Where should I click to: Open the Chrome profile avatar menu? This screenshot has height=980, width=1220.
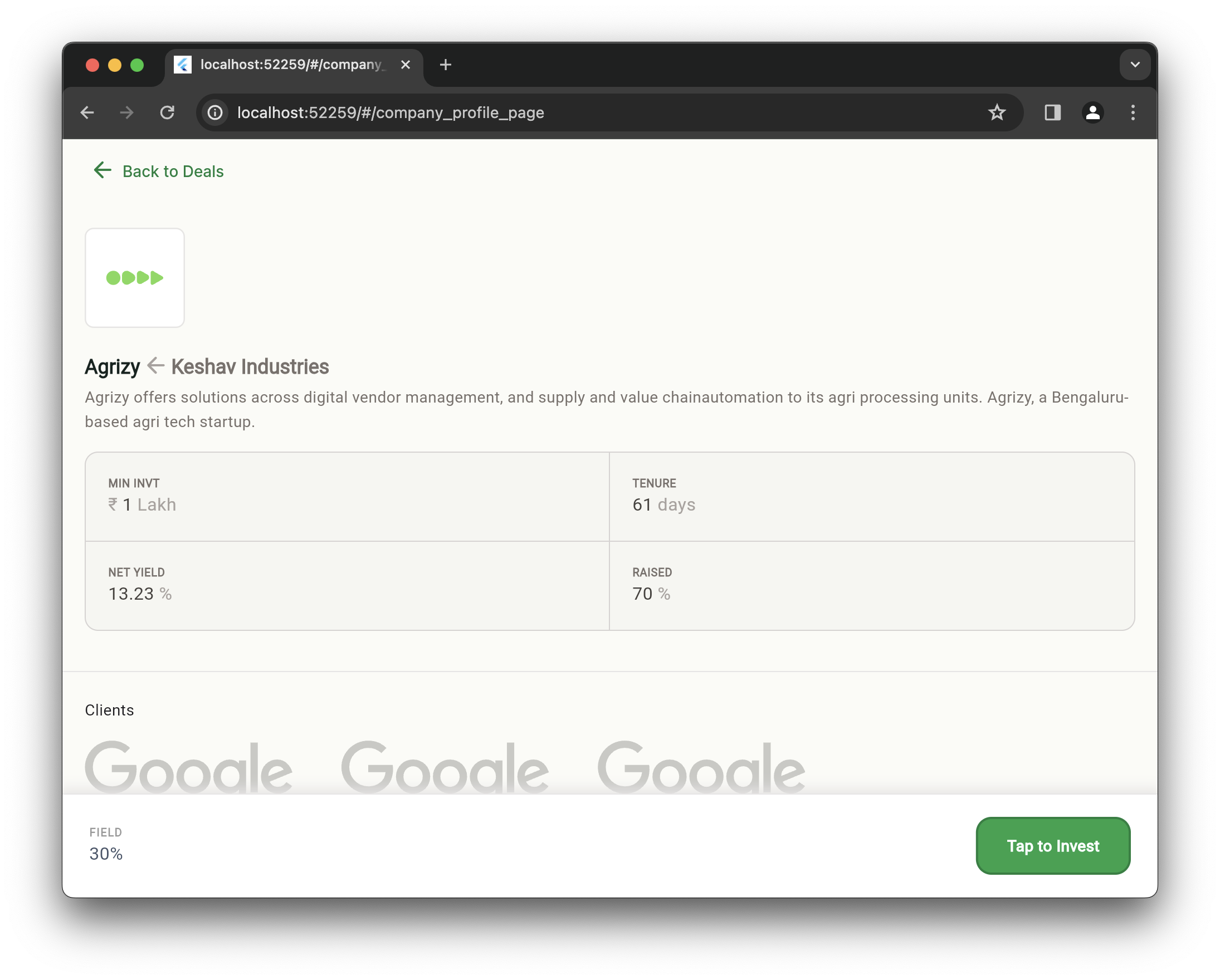[1092, 112]
